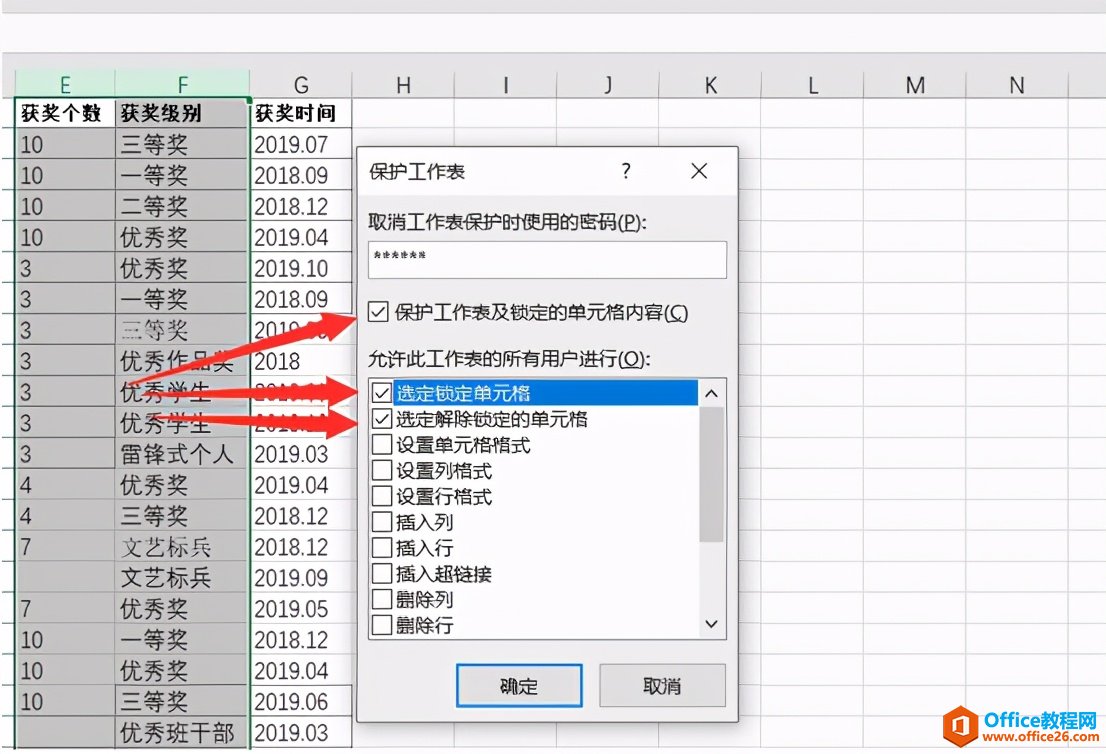Select column L header

(813, 84)
